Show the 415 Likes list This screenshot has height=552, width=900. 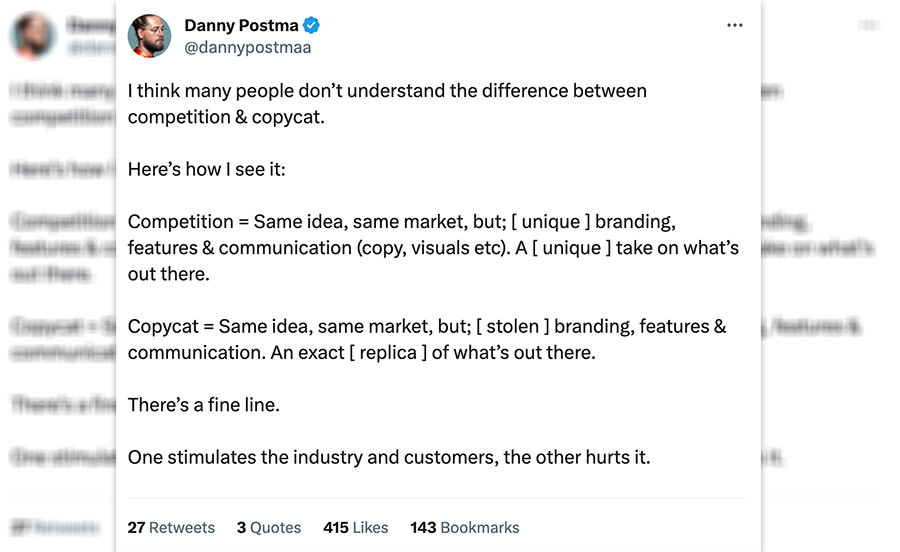pyautogui.click(x=355, y=527)
